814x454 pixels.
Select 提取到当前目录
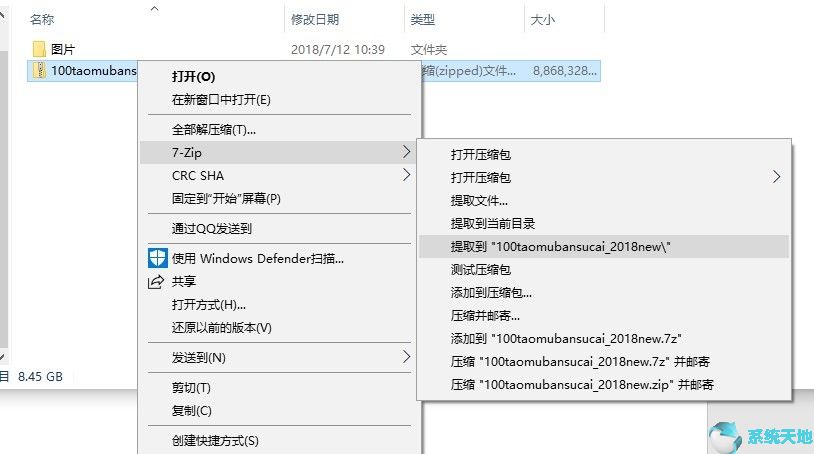(x=493, y=224)
